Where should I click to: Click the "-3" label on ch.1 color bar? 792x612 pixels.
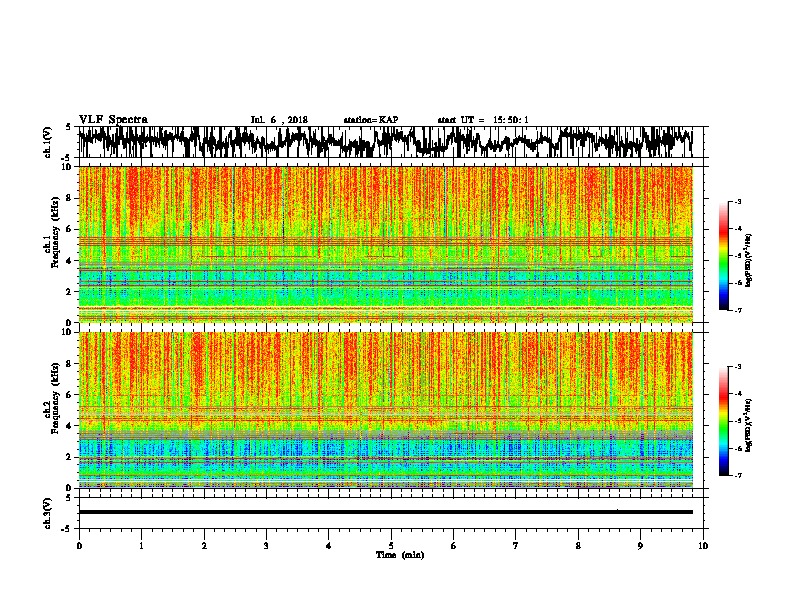(737, 202)
